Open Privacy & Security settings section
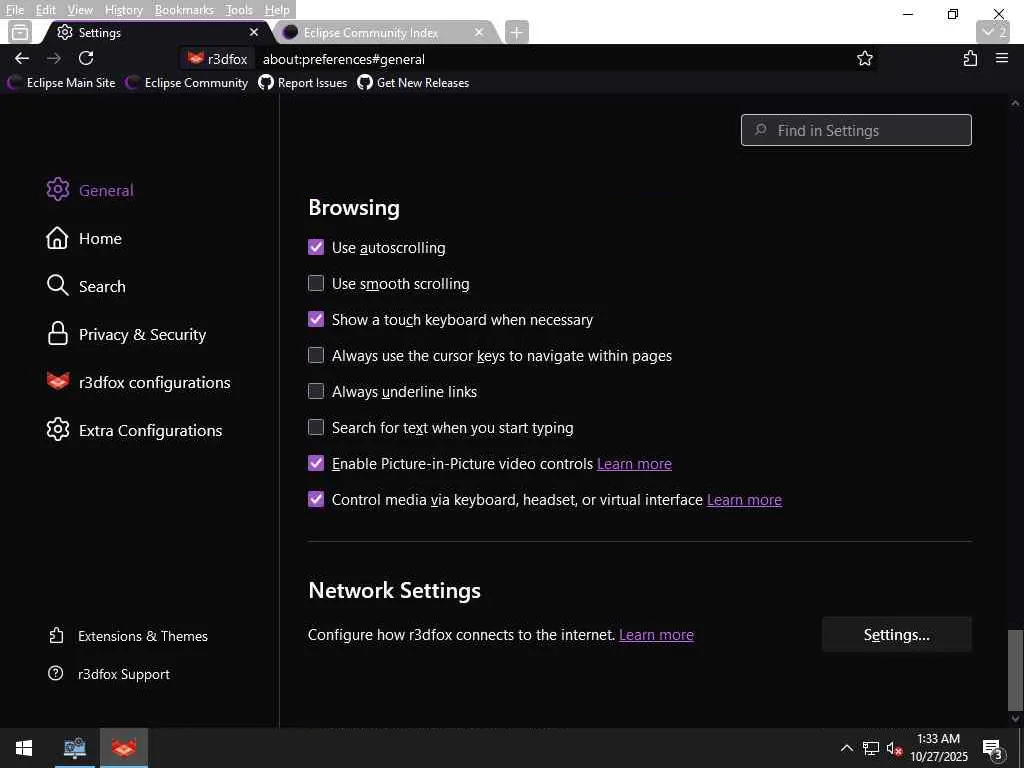Screen dimensions: 1024x768 (142, 334)
